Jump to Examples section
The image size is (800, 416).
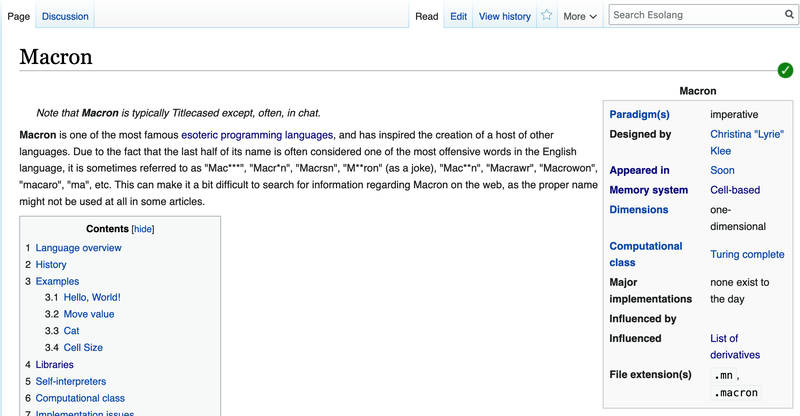tap(57, 281)
